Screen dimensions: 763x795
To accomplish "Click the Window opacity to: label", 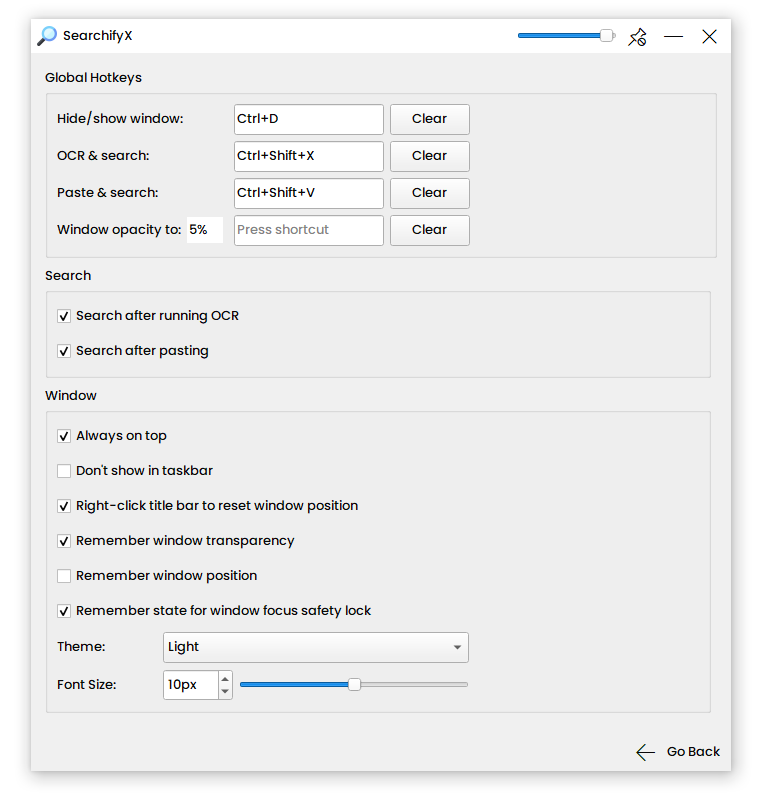I will click(x=119, y=230).
